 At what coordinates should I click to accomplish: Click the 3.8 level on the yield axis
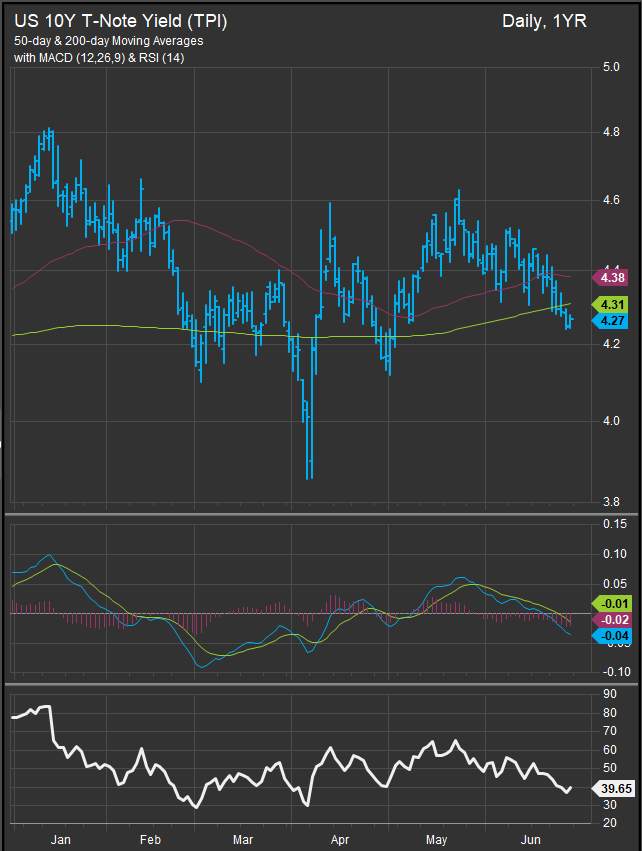tap(610, 503)
